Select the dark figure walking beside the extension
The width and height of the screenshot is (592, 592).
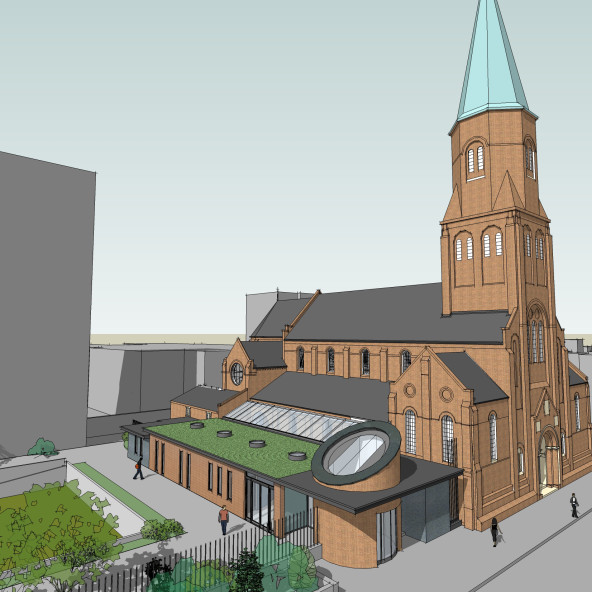coord(139,468)
